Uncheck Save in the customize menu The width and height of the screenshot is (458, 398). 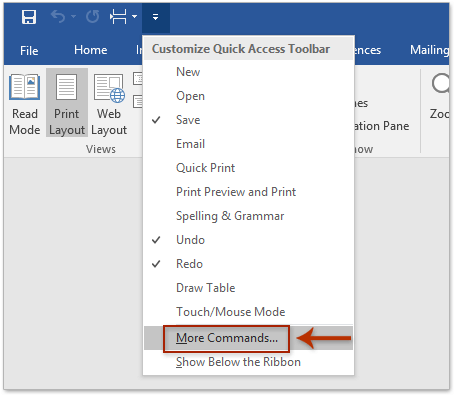(x=248, y=120)
